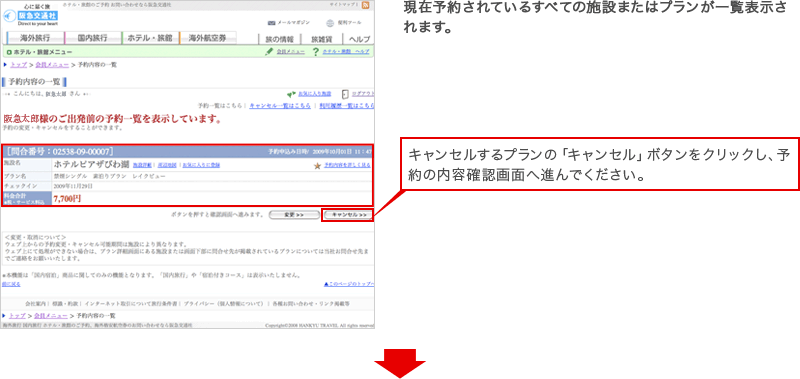Go to トップ in the header breadcrumb
This screenshot has width=800, height=379.
[x=18, y=65]
